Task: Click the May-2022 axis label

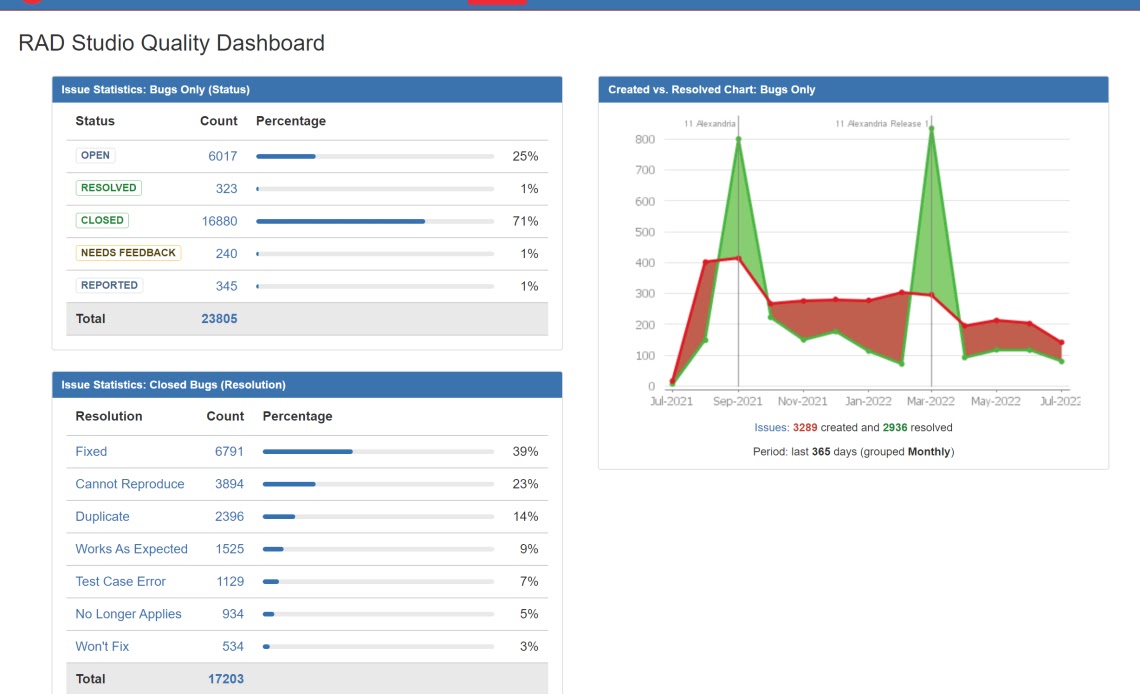Action: (x=996, y=401)
